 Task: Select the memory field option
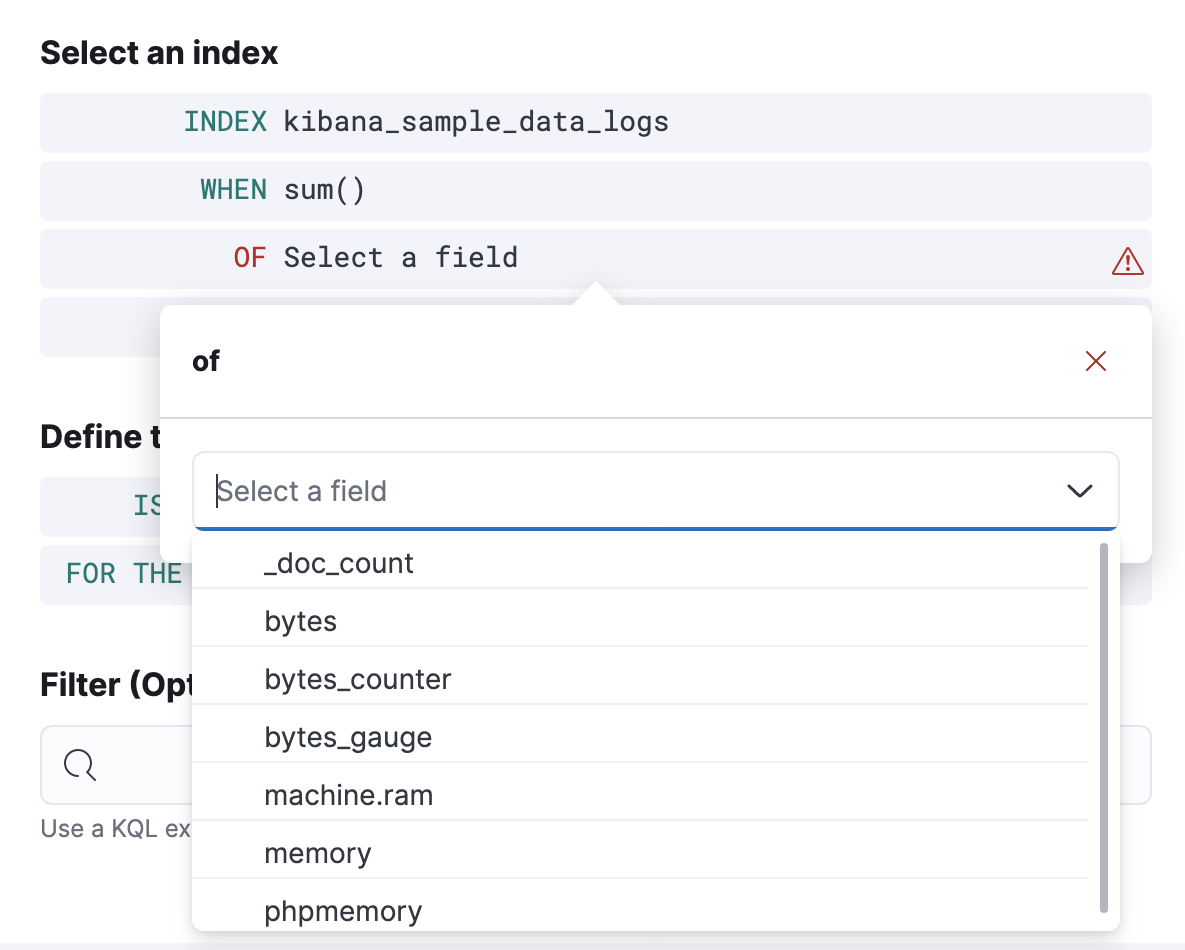tap(318, 854)
